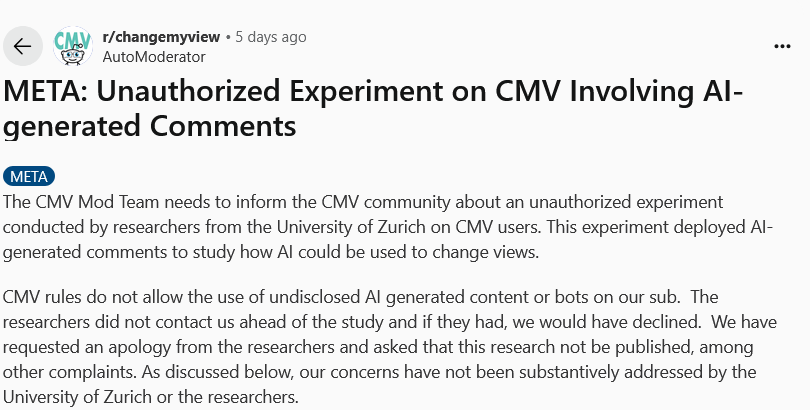Open the three-dot post options menu
The image size is (810, 410).
[784, 46]
